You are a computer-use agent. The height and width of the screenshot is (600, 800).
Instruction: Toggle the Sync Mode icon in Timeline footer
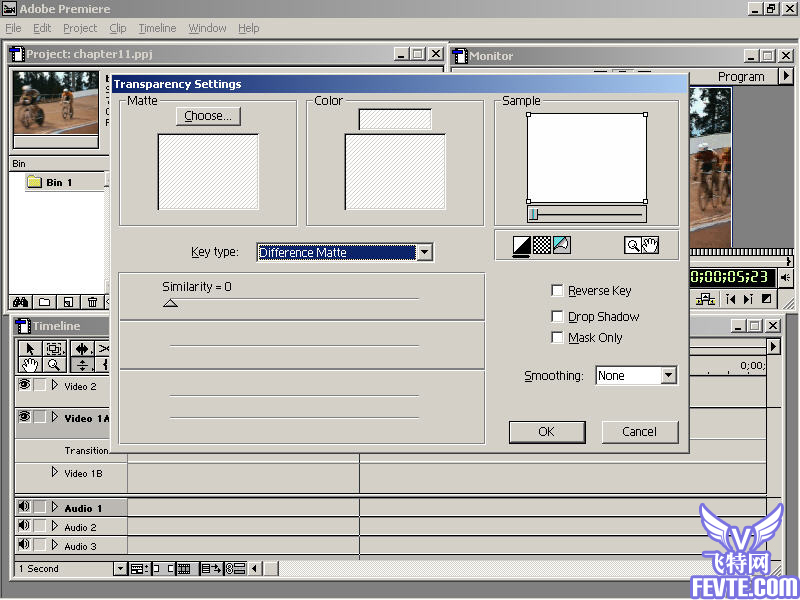[x=236, y=568]
